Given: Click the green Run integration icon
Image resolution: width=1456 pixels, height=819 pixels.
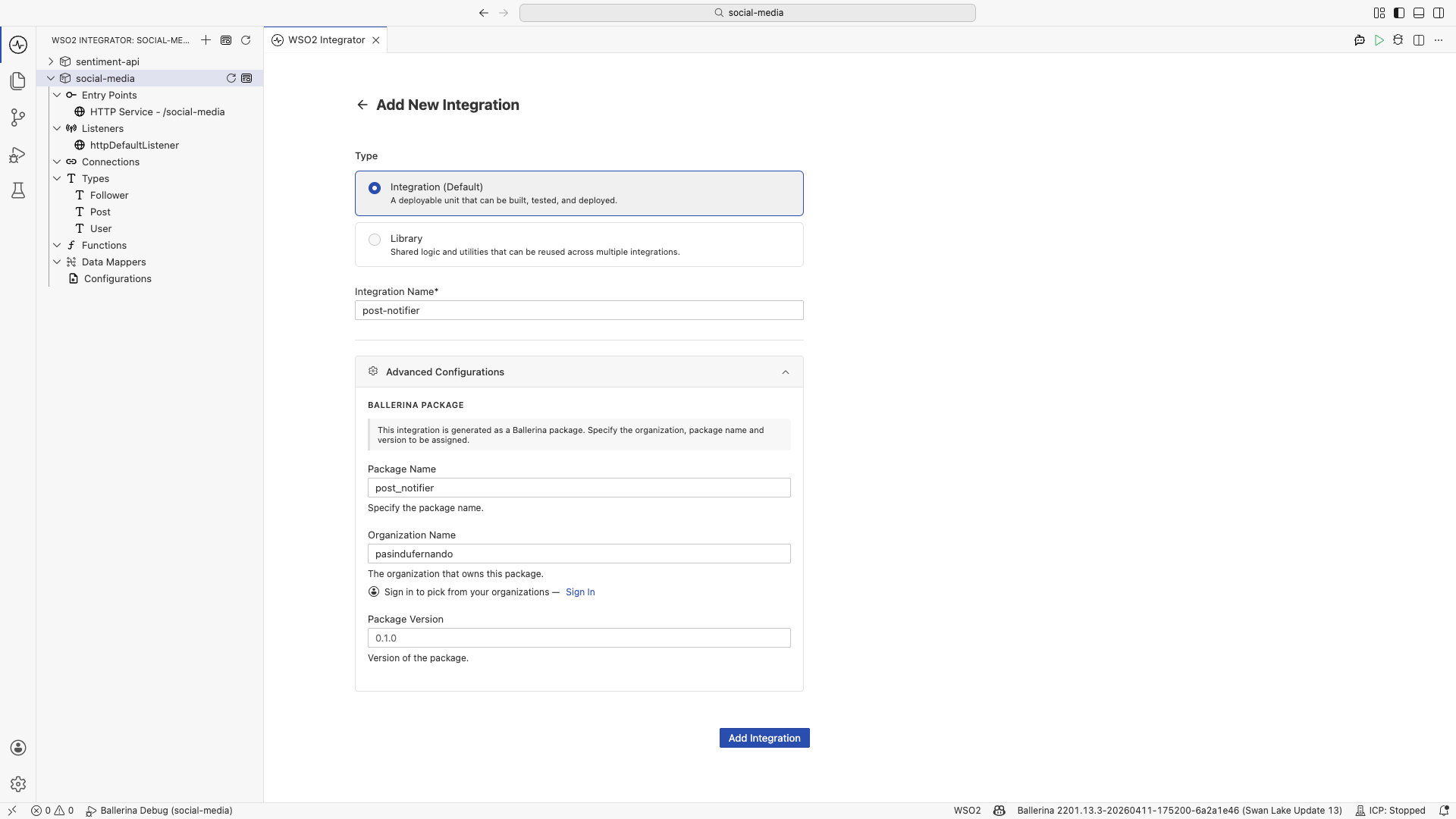Looking at the screenshot, I should [x=1379, y=40].
